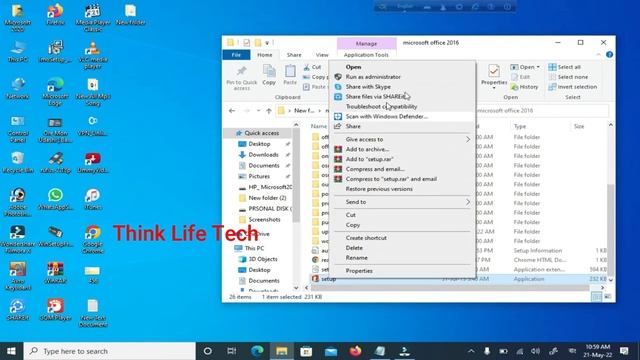This screenshot has height=360, width=640.
Task: Open the Recycle Bin desktop icon
Action: point(18,162)
